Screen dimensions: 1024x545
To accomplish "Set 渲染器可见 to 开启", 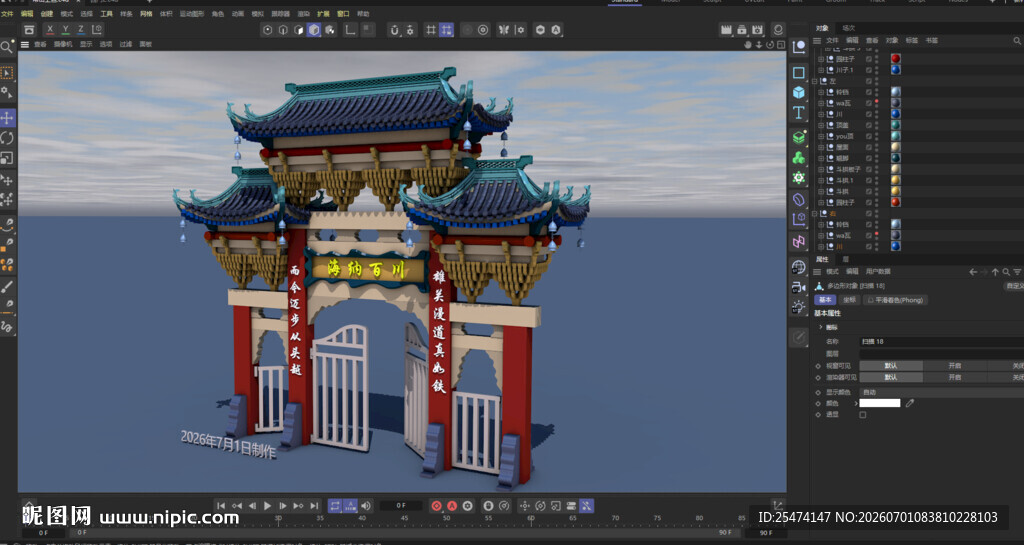I will click(x=955, y=377).
